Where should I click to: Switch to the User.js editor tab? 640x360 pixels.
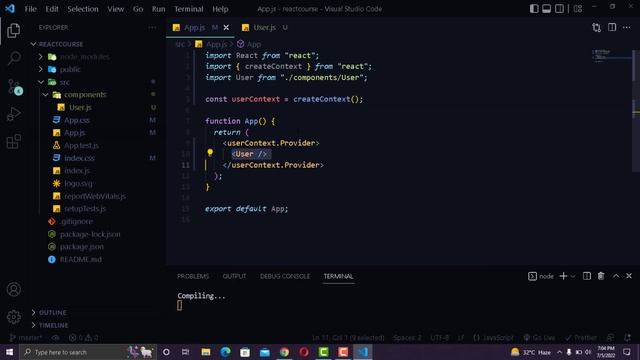tap(264, 27)
